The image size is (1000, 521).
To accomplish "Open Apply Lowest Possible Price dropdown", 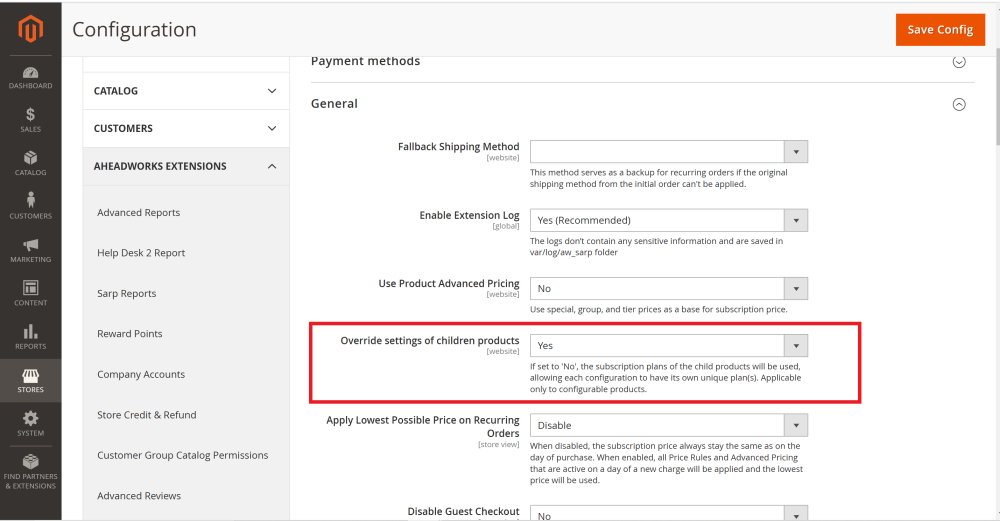I will pyautogui.click(x=668, y=425).
